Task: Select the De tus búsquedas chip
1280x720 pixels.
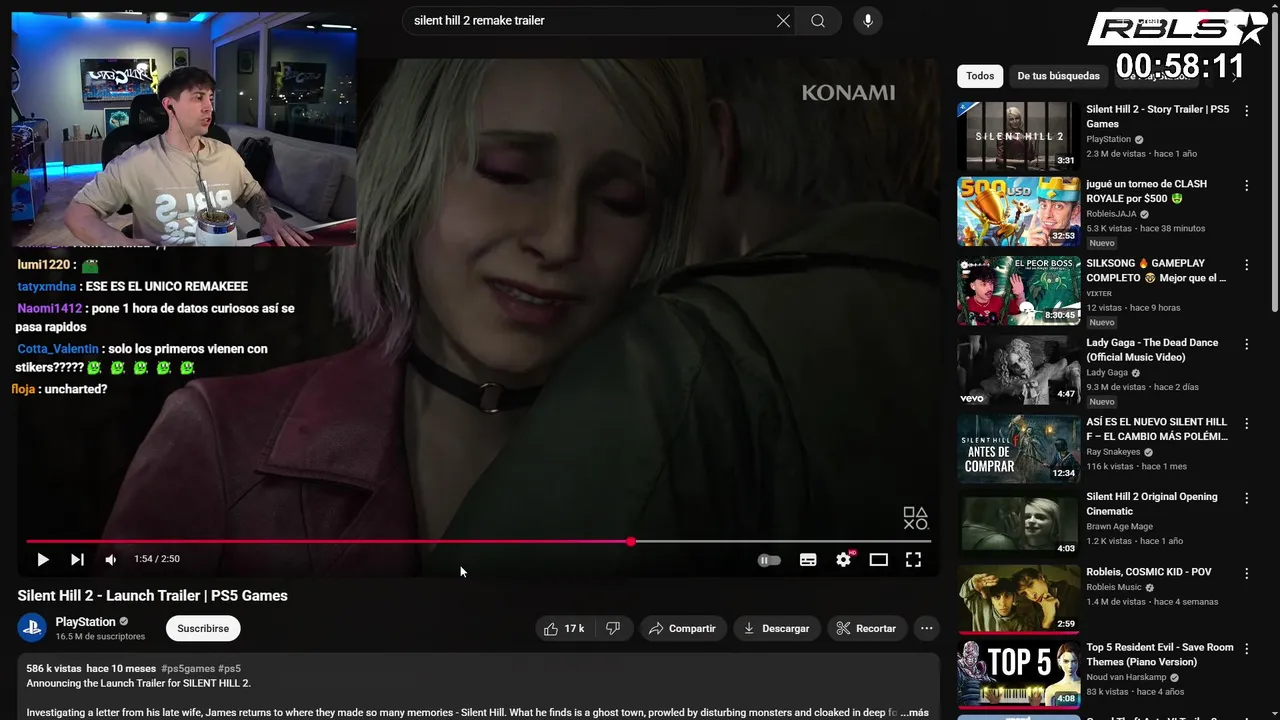Action: click(1058, 76)
